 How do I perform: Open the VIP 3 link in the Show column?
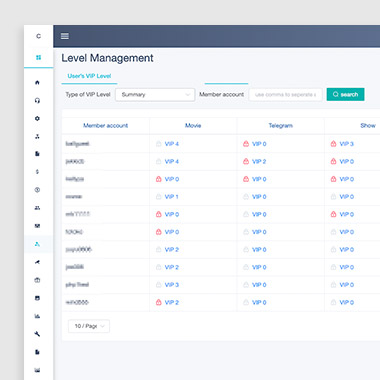[x=346, y=144]
